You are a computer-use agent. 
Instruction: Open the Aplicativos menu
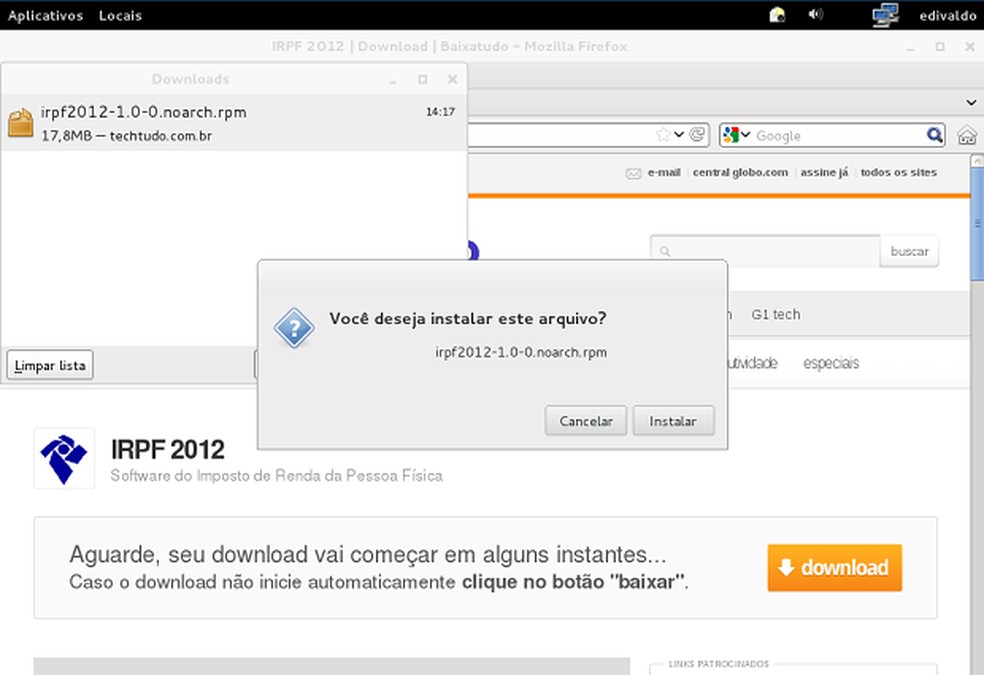pos(45,15)
